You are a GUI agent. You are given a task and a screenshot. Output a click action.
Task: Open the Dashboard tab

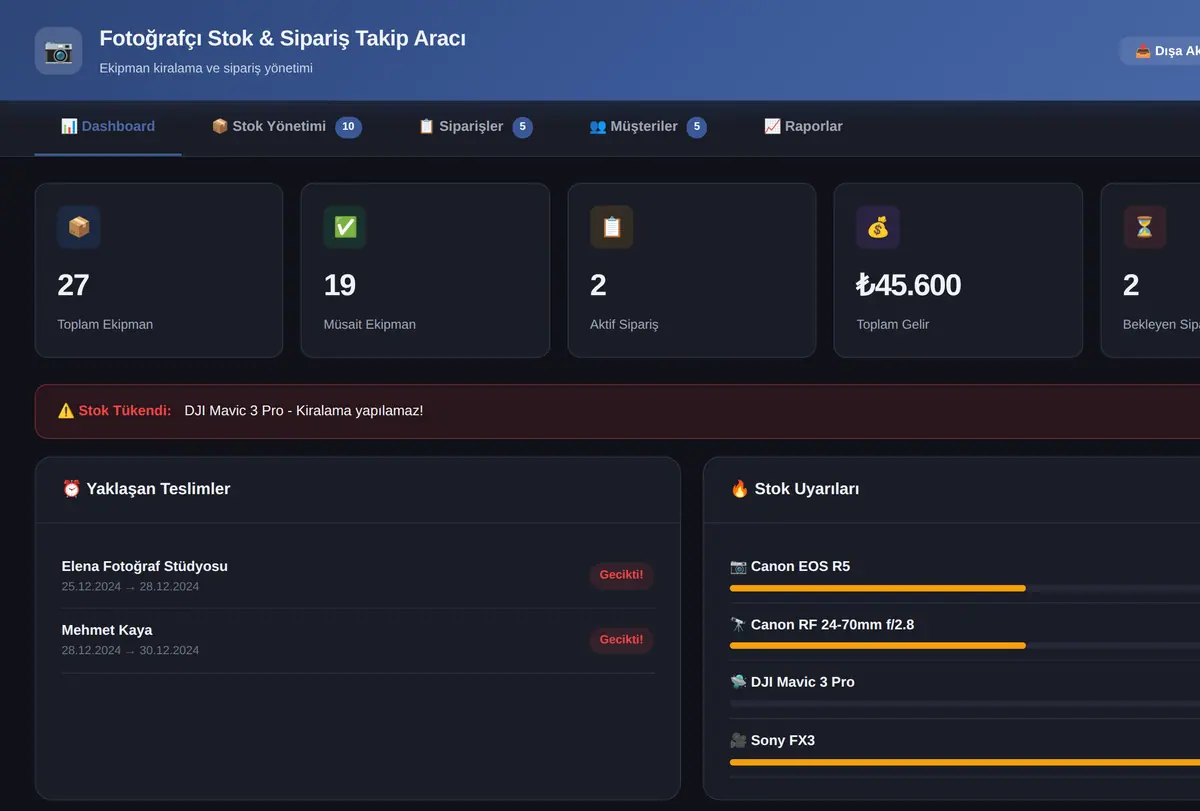coord(108,127)
